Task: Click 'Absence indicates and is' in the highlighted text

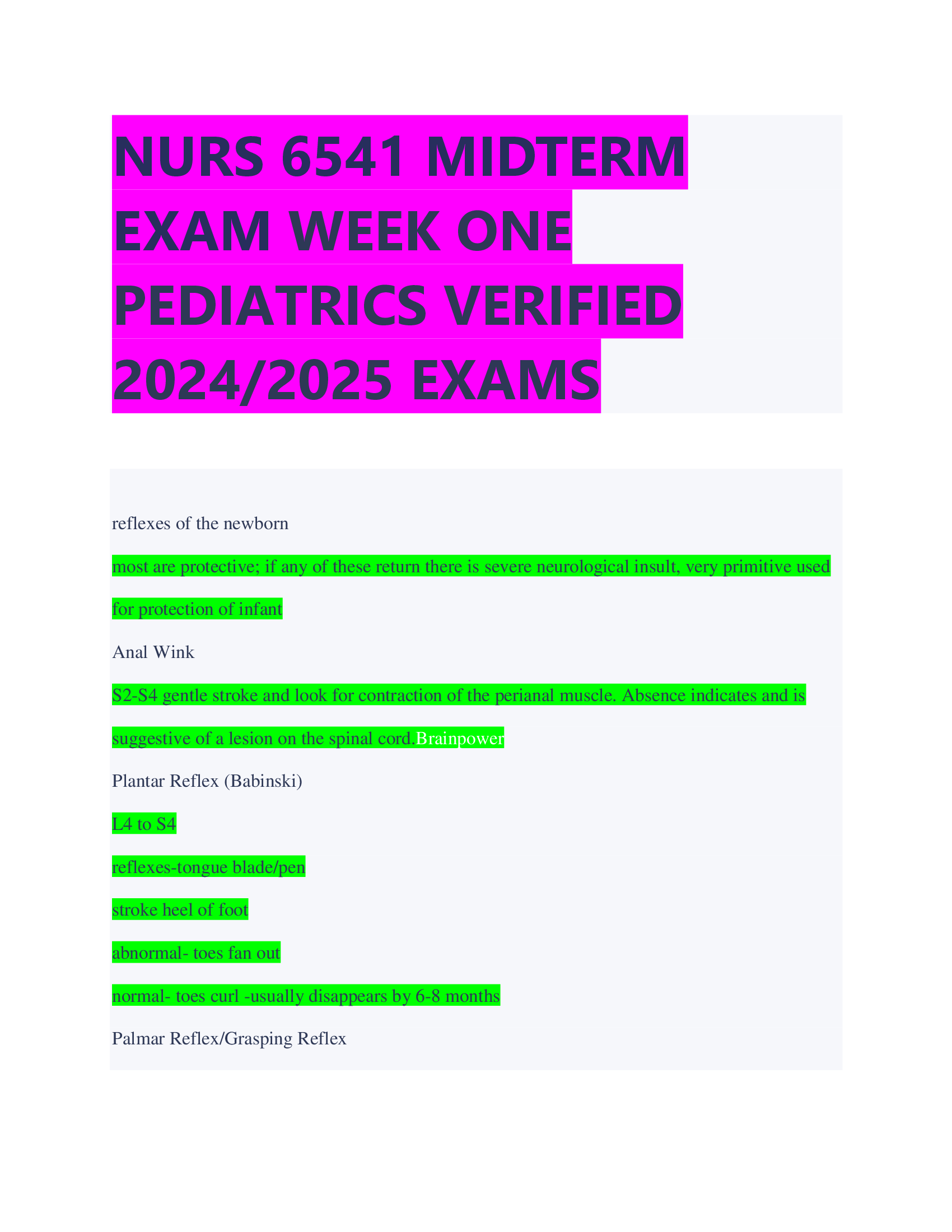Action: click(713, 695)
